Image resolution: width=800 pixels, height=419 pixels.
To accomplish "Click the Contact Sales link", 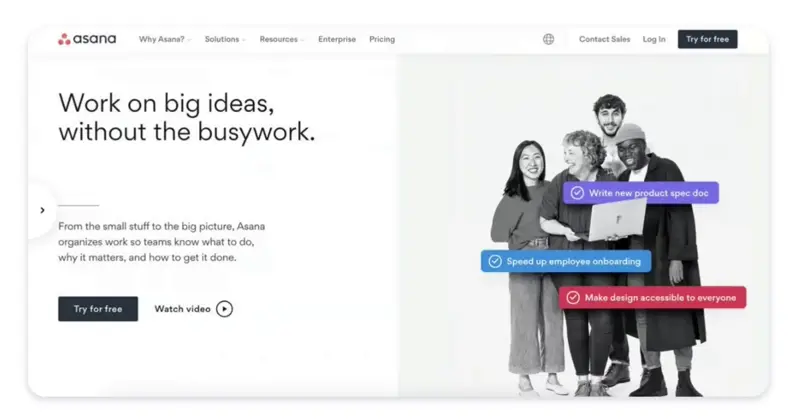I will [605, 39].
